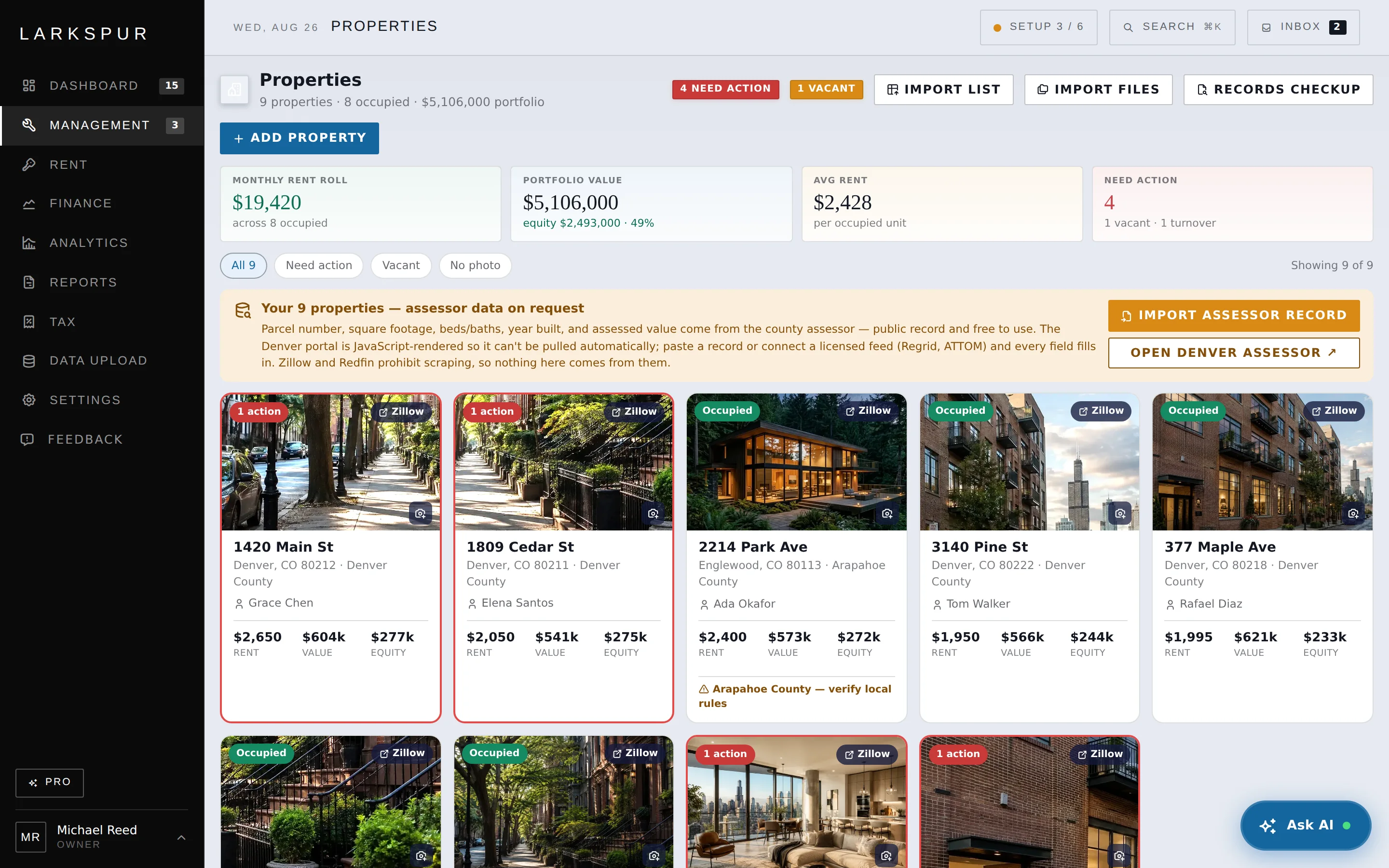Open the 1420 Main St street photo
The width and height of the screenshot is (1389, 868).
(x=331, y=463)
